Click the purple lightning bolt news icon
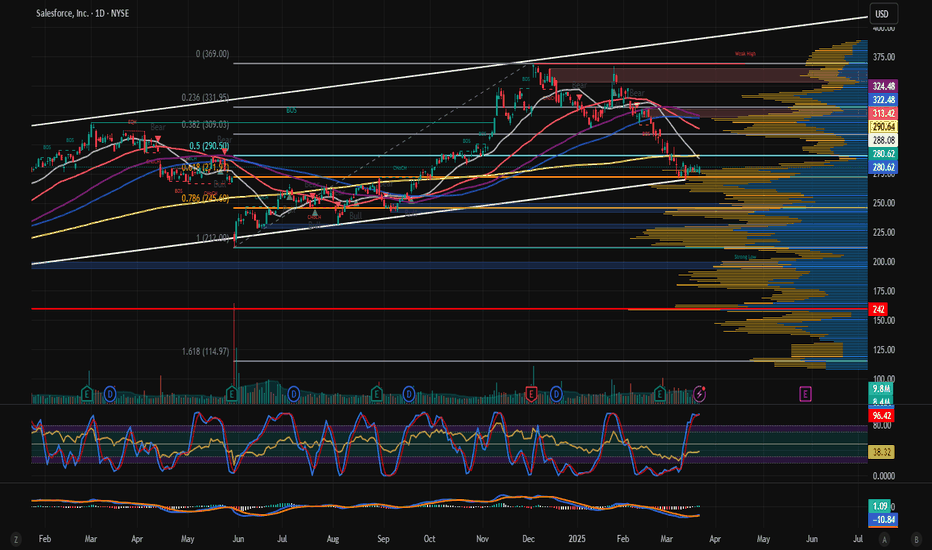Screen dimensions: 932x550 click(700, 393)
